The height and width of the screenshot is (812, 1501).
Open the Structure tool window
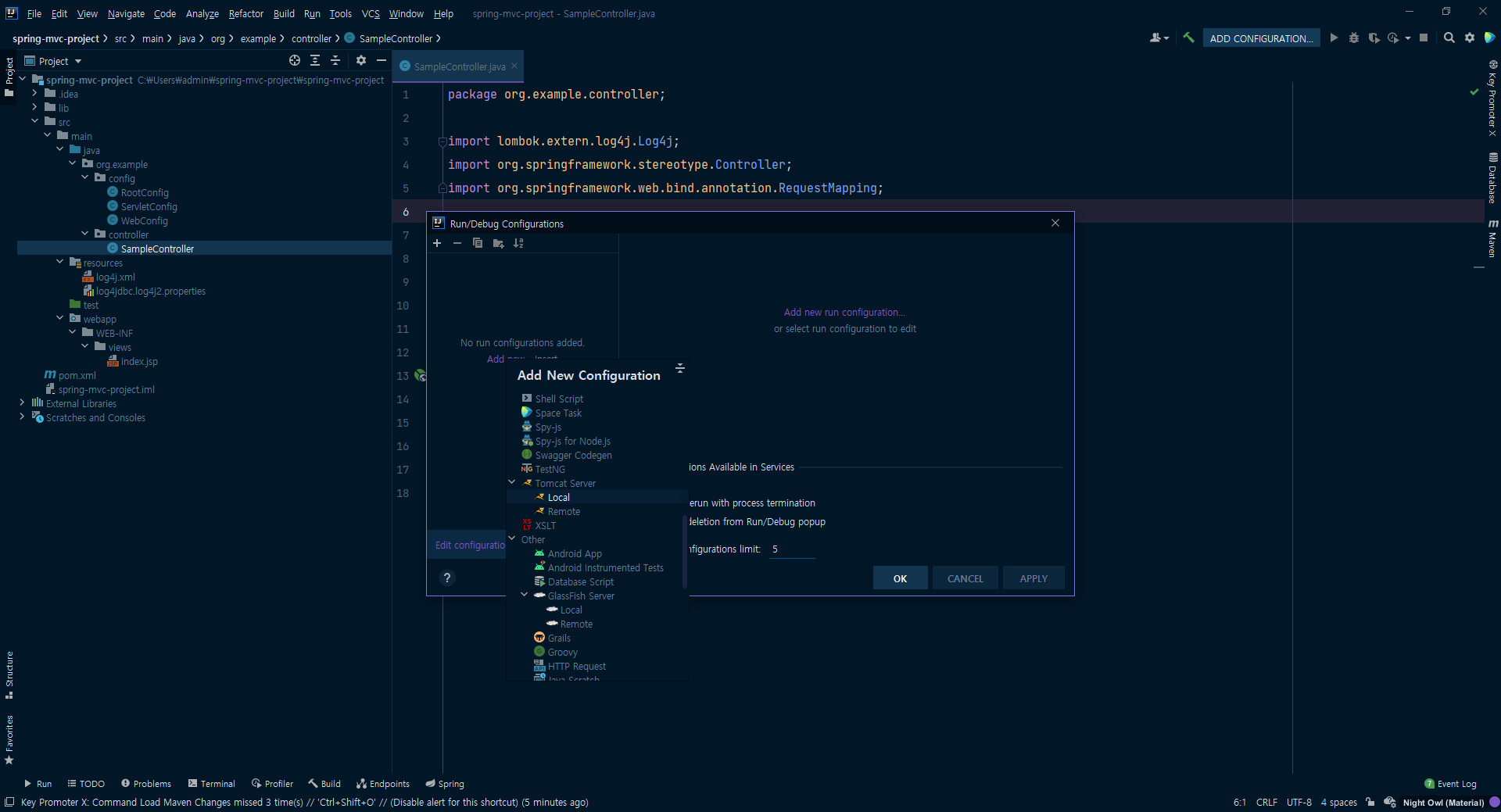tap(9, 675)
